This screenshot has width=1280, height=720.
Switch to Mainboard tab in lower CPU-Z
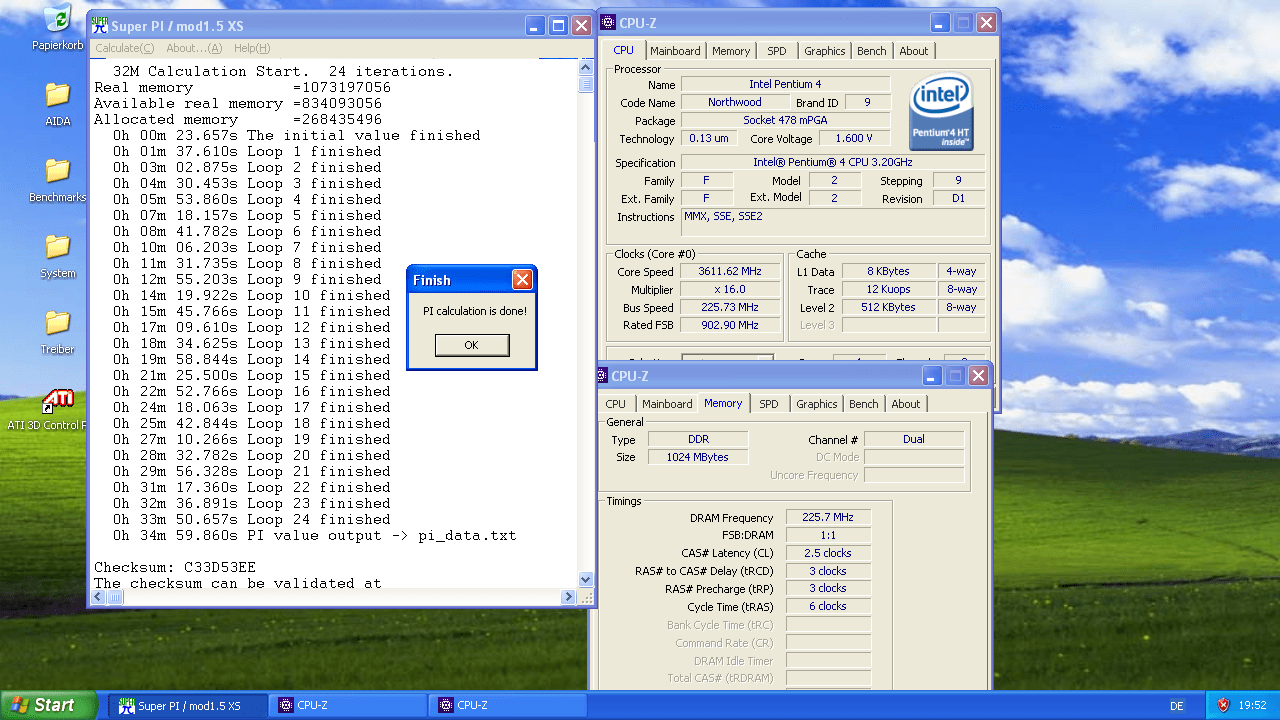point(667,404)
